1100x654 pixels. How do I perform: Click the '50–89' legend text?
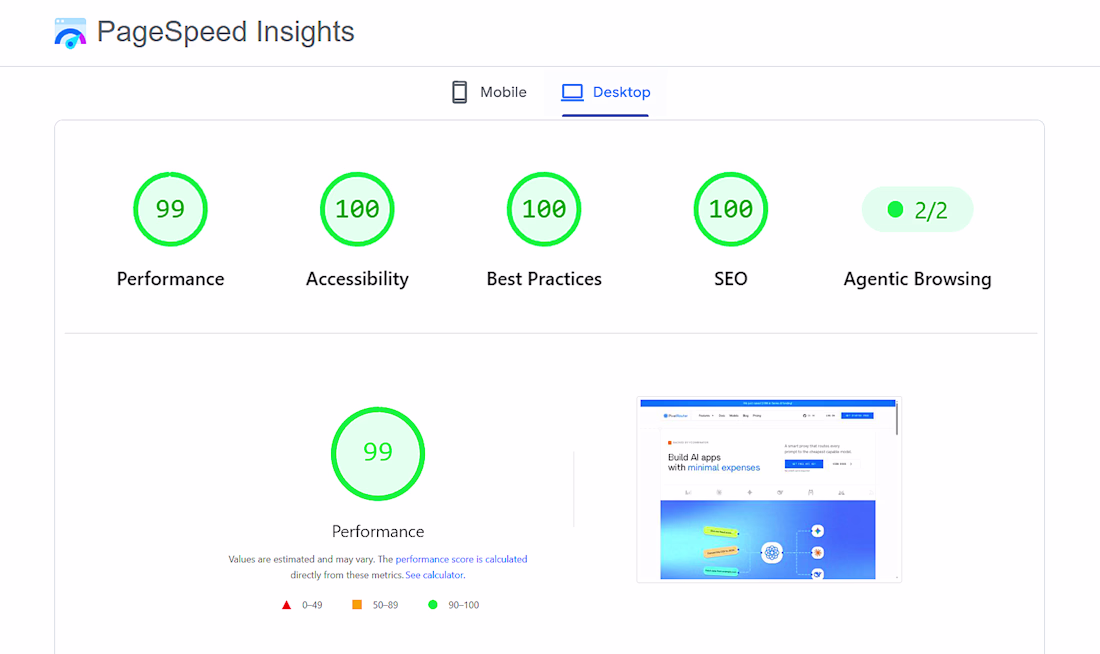385,605
